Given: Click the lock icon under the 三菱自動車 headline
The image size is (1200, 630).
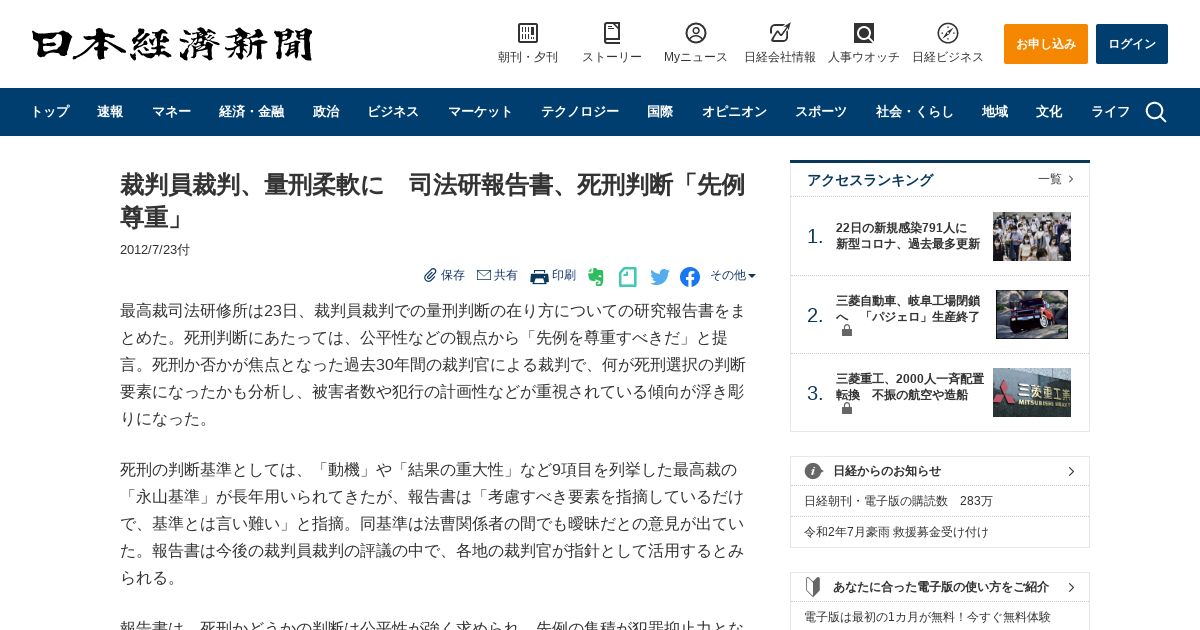Looking at the screenshot, I should tap(847, 330).
